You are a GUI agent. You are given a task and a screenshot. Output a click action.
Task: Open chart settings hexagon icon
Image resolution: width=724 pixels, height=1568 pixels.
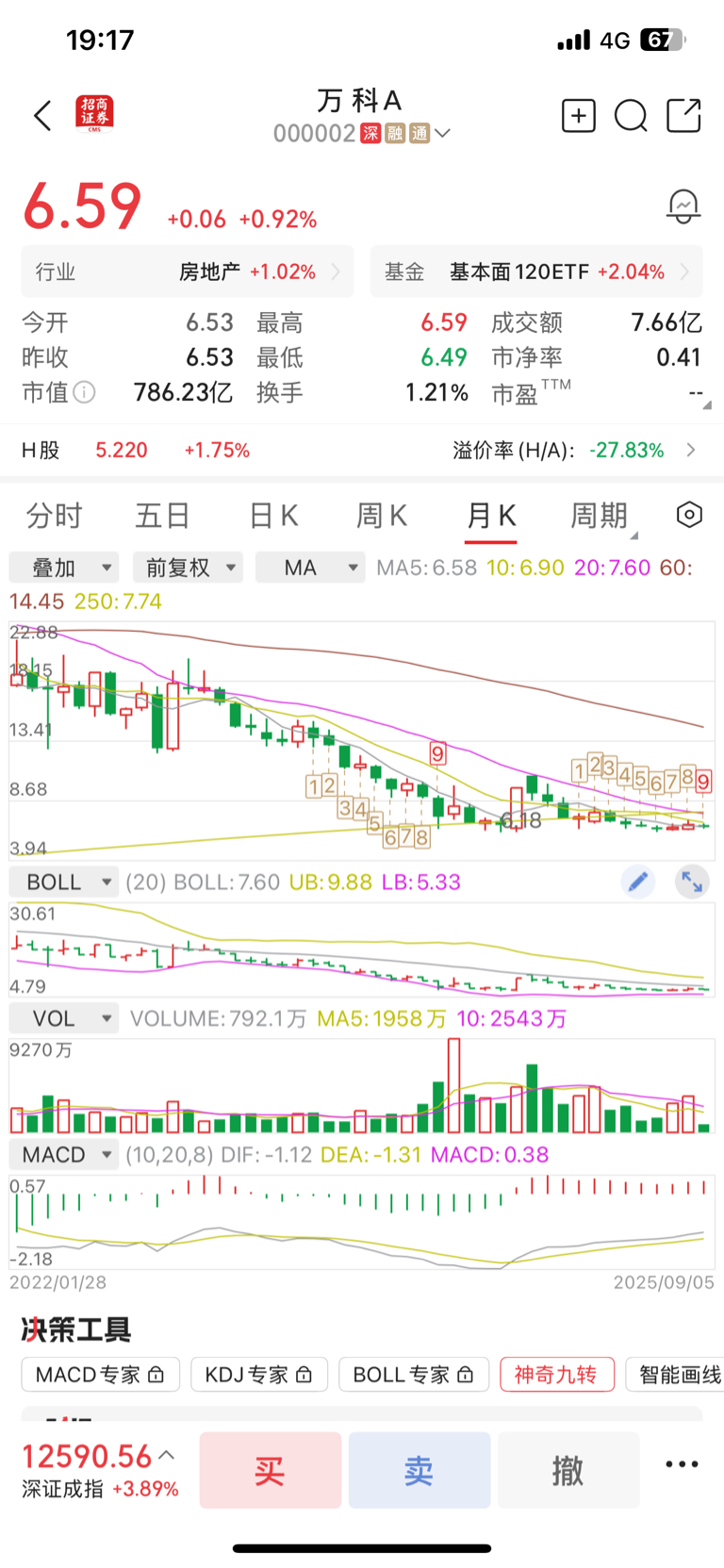[689, 515]
